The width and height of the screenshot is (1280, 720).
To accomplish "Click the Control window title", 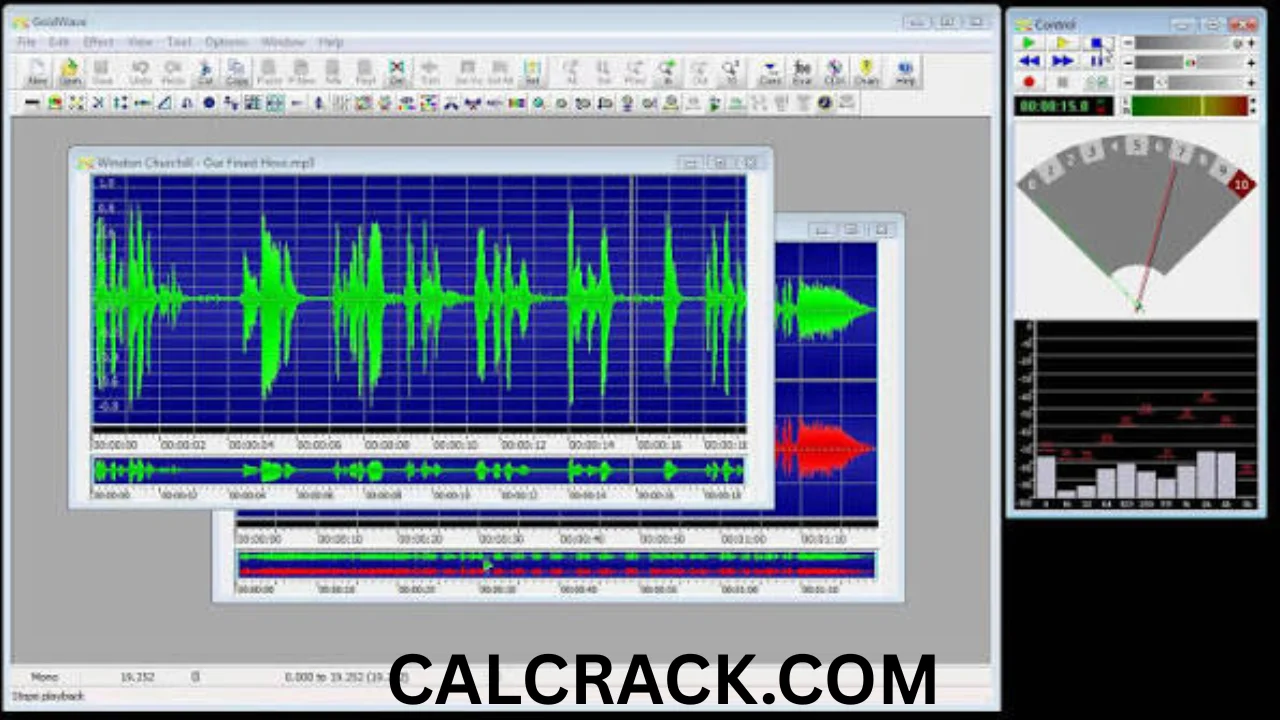I will (1054, 24).
